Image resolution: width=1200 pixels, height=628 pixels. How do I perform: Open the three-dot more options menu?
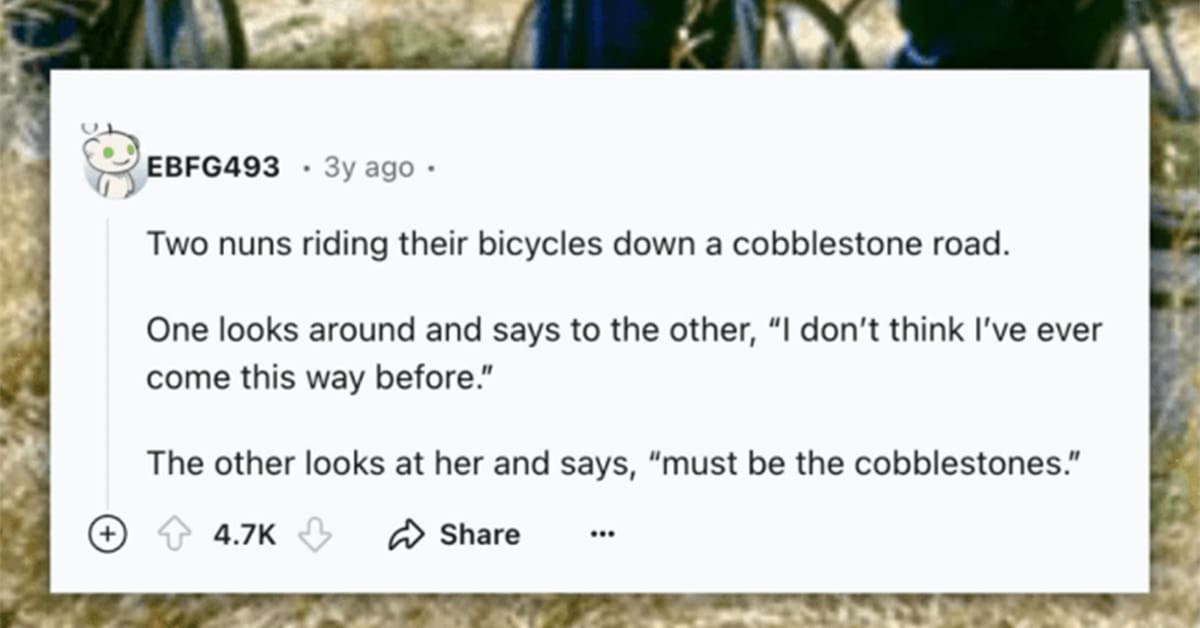coord(600,535)
